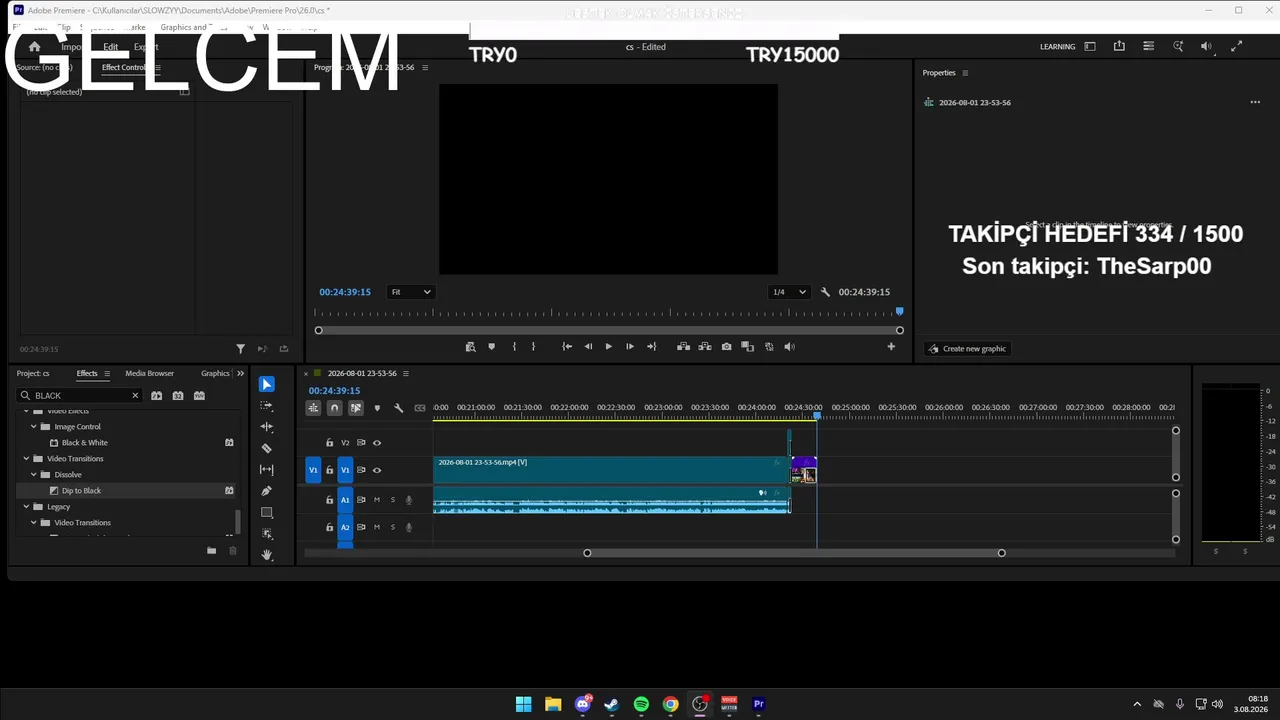Viewport: 1280px width, 720px height.
Task: Select the Slip tool
Action: tap(266, 469)
